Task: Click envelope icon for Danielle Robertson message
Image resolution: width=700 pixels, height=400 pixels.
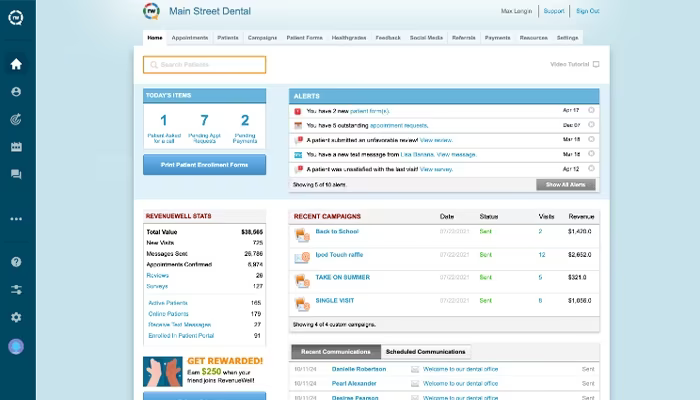Action: [x=415, y=369]
